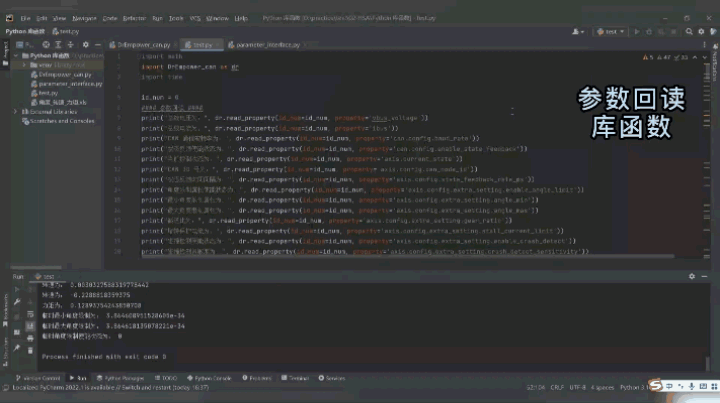720x403 pixels.
Task: Open the Notifications side tool window
Action: 715,63
